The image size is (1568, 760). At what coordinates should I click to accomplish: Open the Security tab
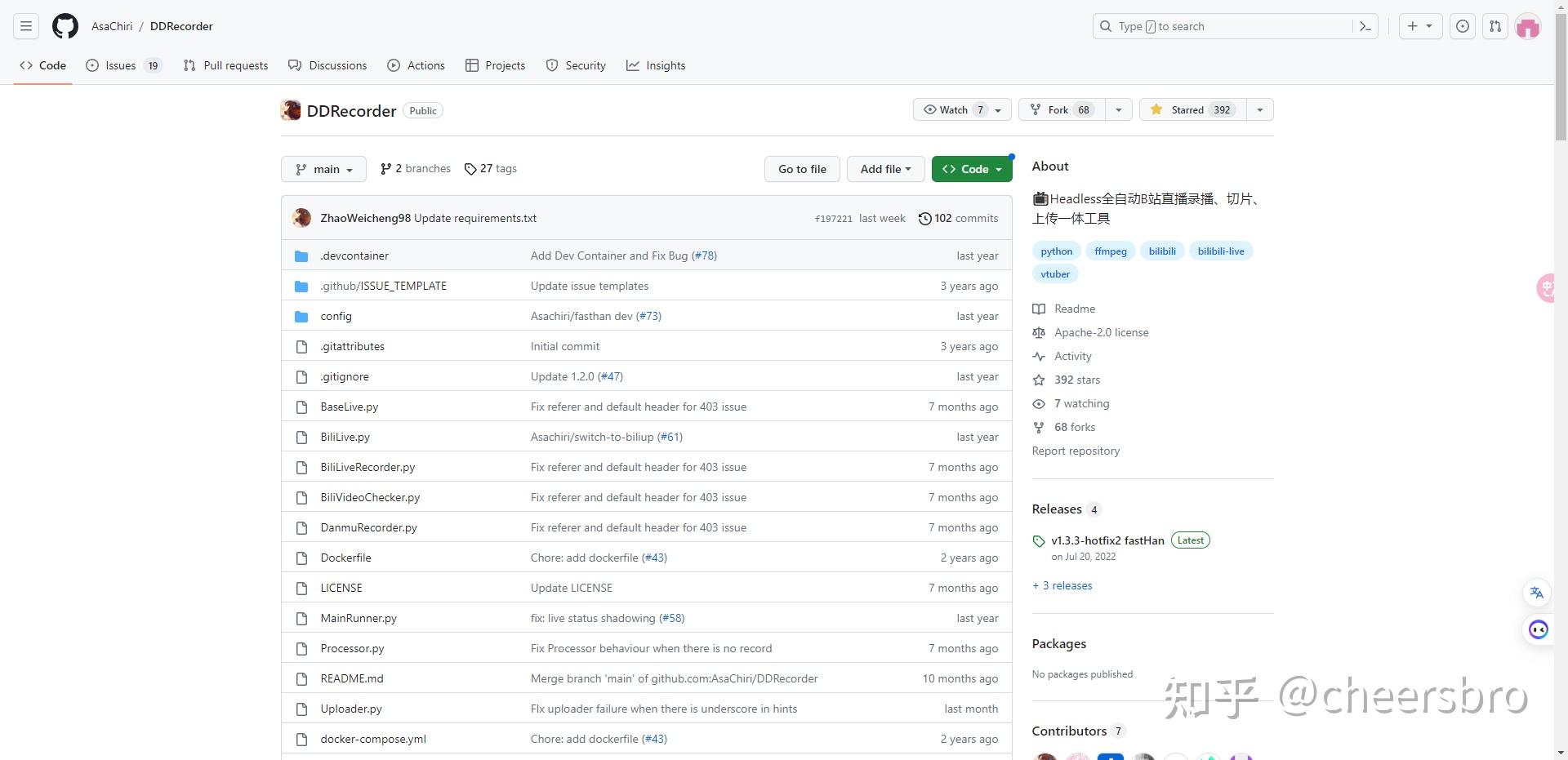click(x=576, y=65)
